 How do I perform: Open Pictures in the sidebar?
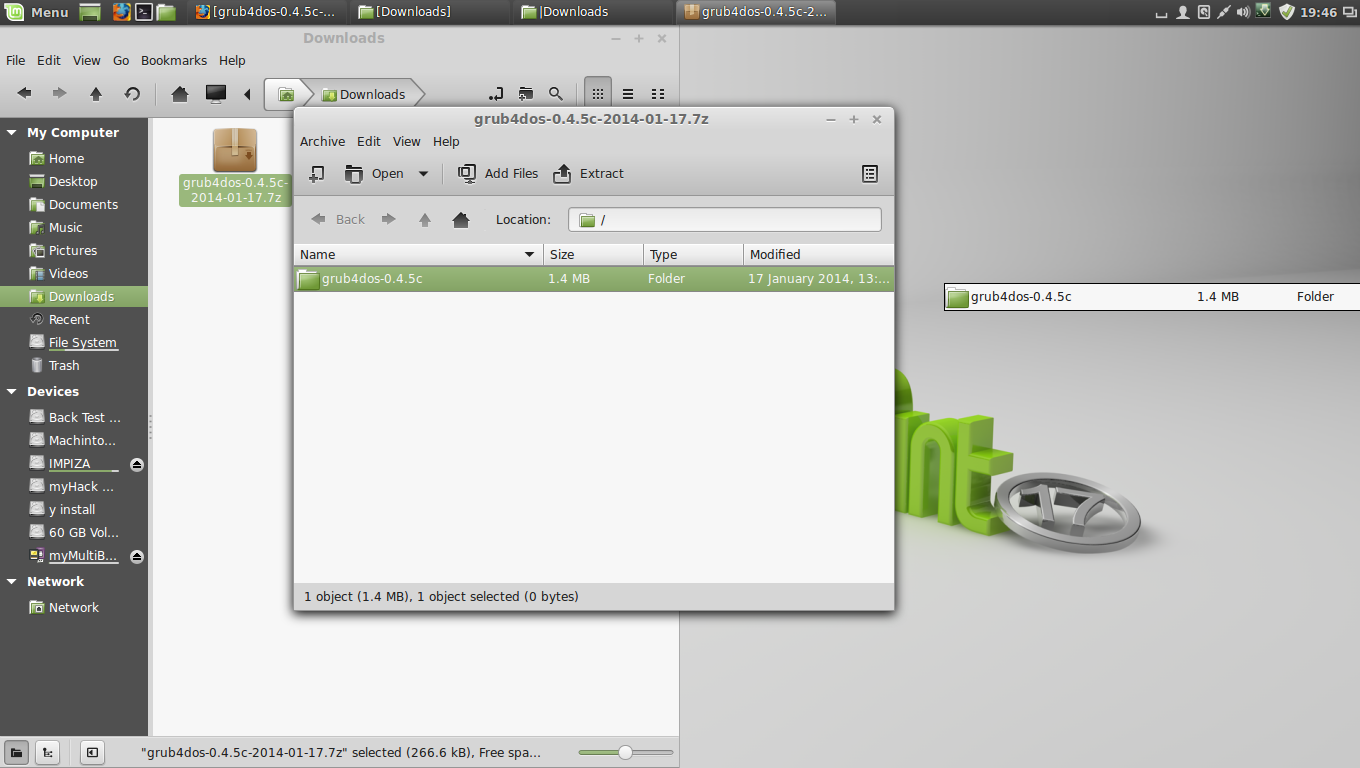pos(74,250)
